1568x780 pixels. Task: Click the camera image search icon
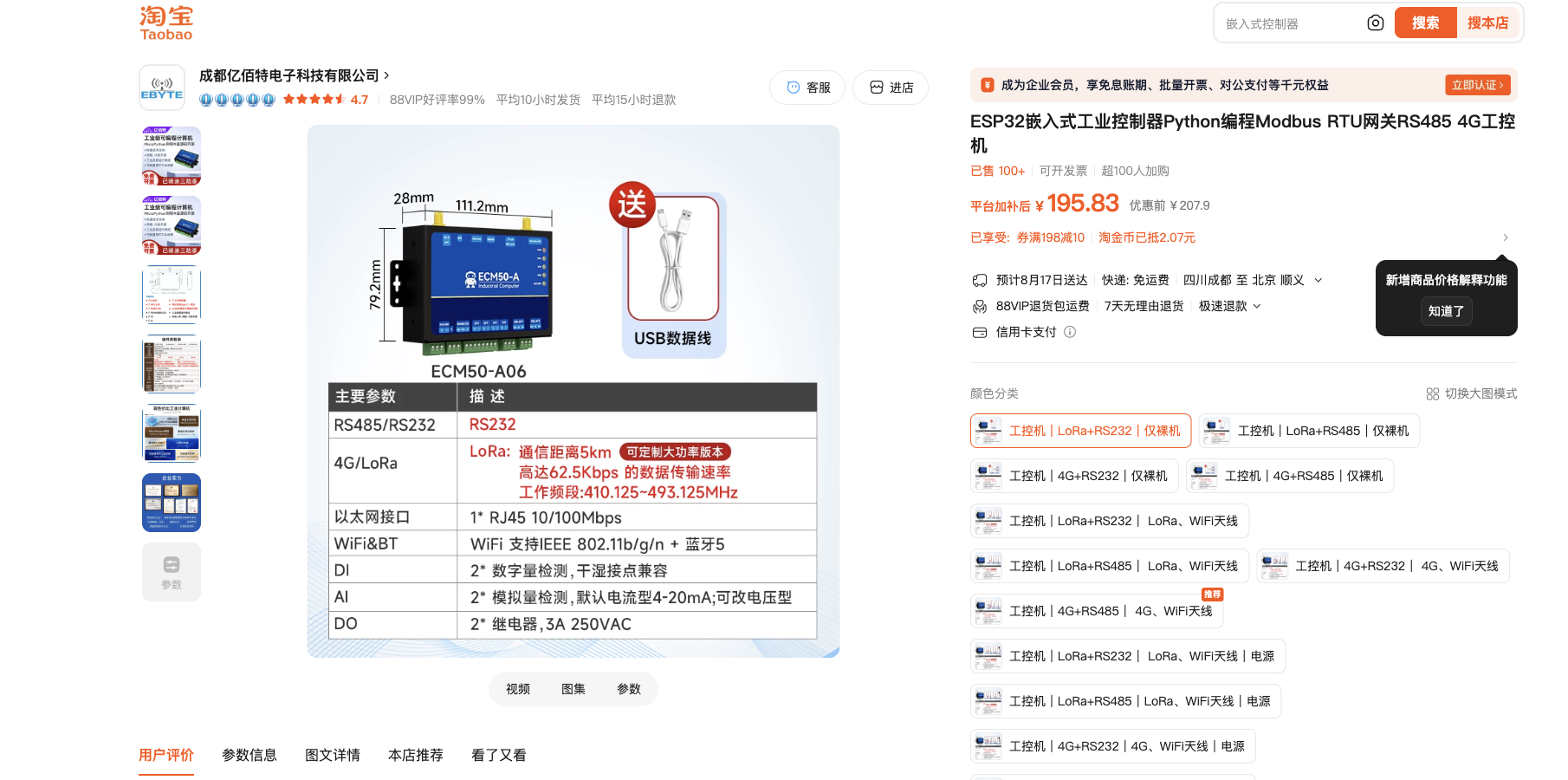(1375, 23)
